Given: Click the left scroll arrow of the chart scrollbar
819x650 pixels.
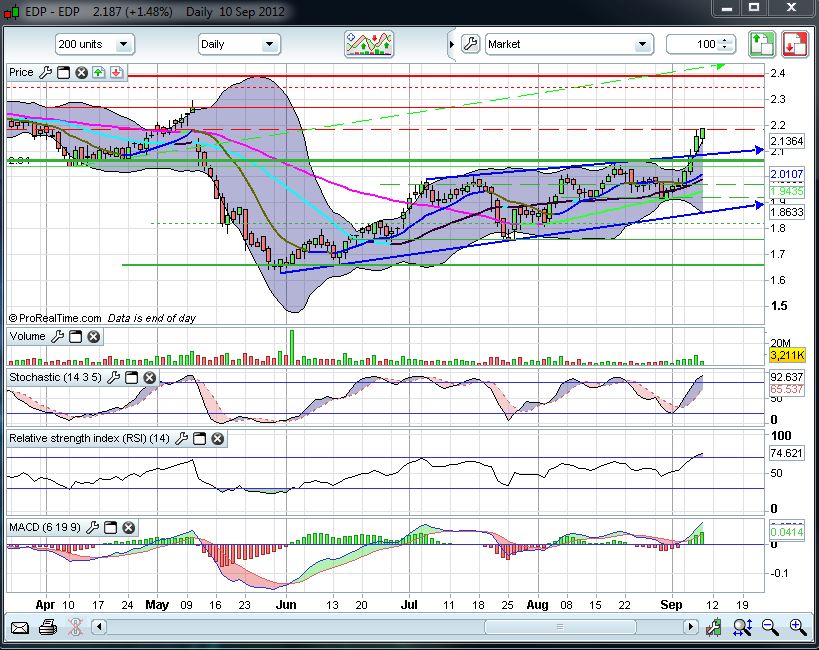Looking at the screenshot, I should click(x=99, y=626).
